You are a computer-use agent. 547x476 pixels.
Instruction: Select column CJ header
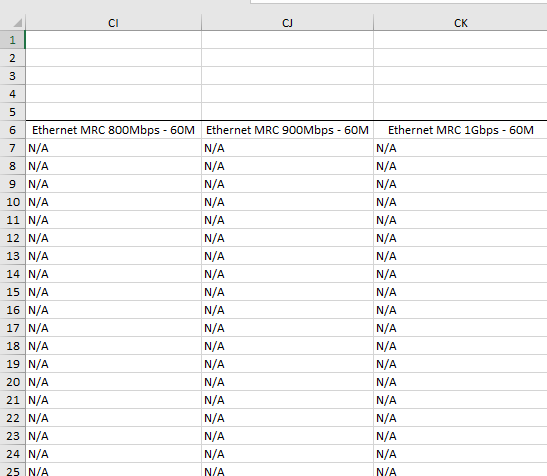287,23
